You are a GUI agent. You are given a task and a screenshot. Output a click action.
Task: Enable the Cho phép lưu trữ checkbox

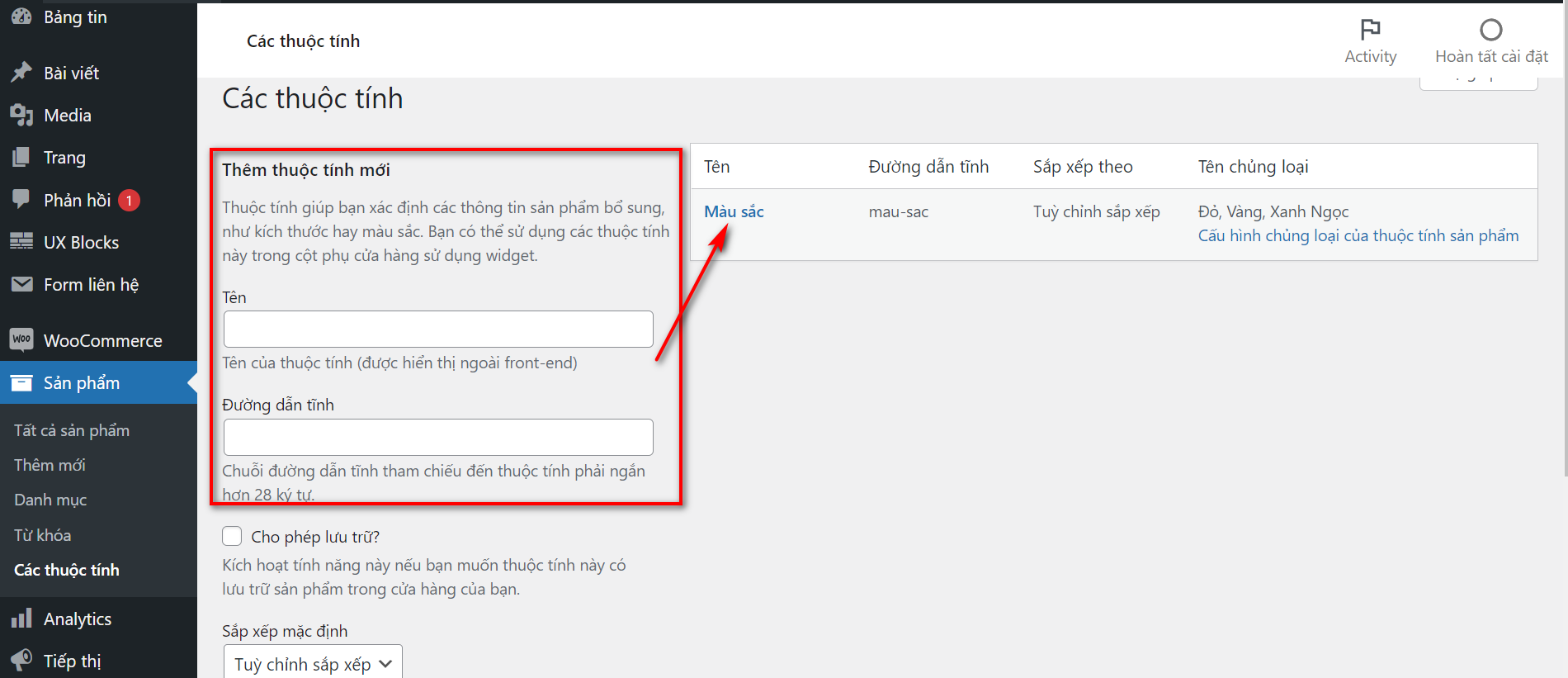(x=232, y=536)
